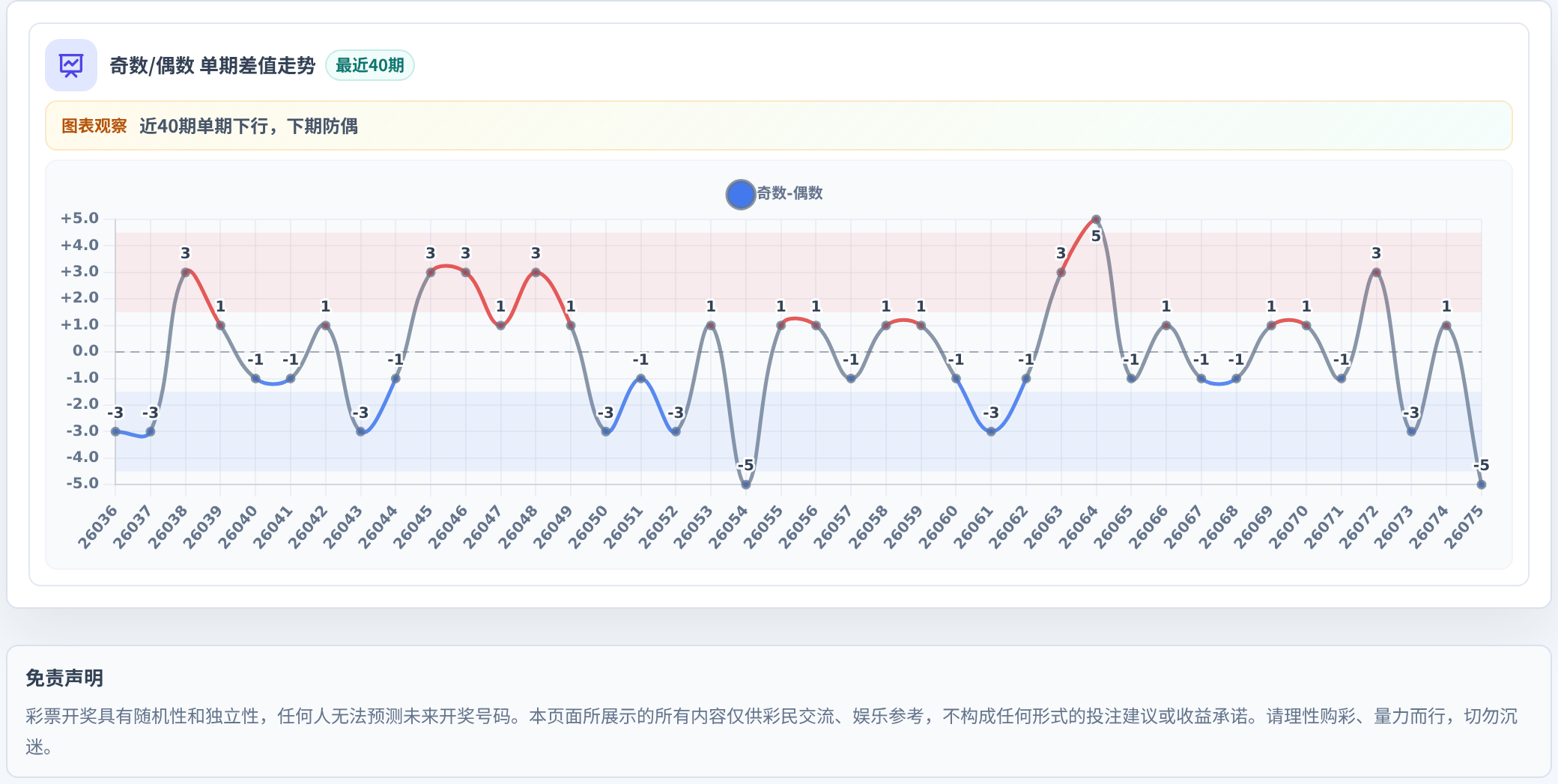Click the y-axis label 0.0
The image size is (1558, 784).
[x=85, y=351]
